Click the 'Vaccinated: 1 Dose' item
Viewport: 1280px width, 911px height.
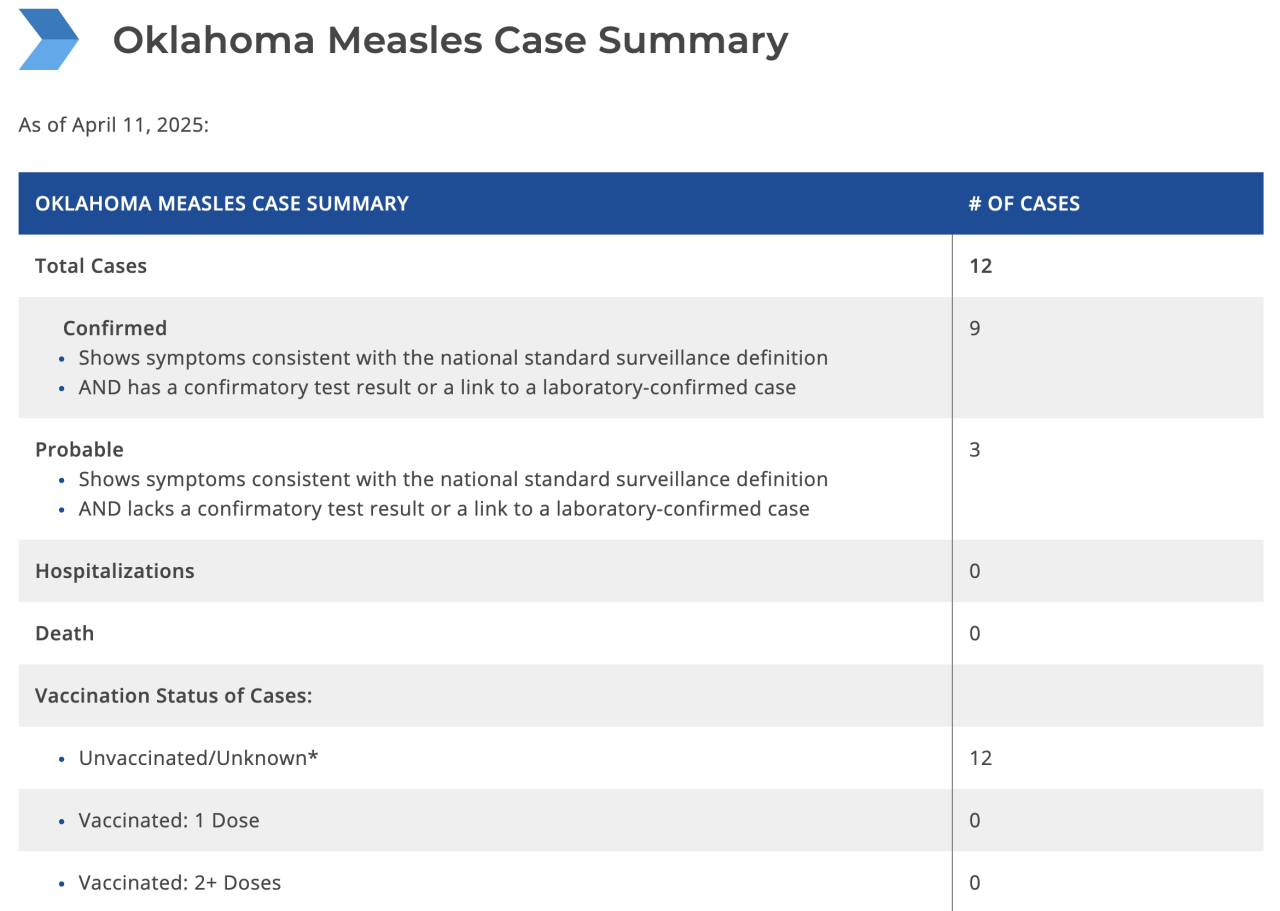pos(169,820)
